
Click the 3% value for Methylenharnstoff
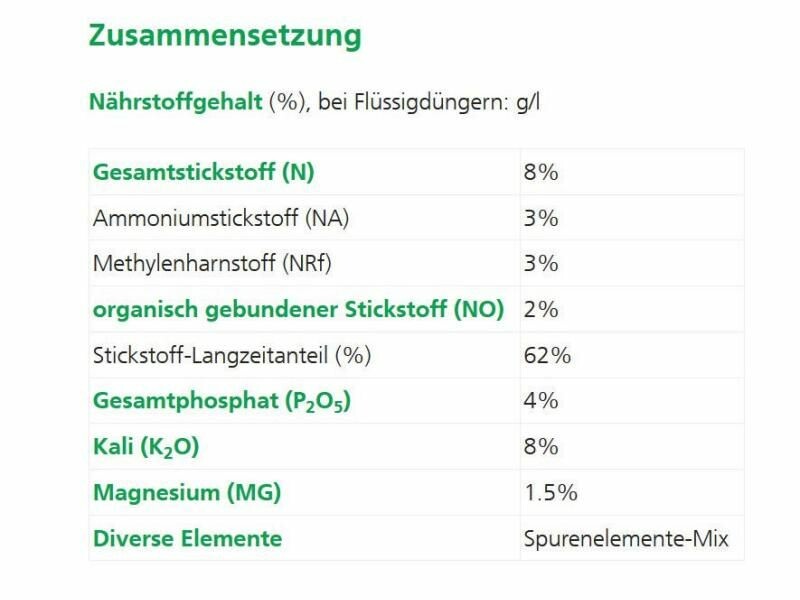point(540,264)
